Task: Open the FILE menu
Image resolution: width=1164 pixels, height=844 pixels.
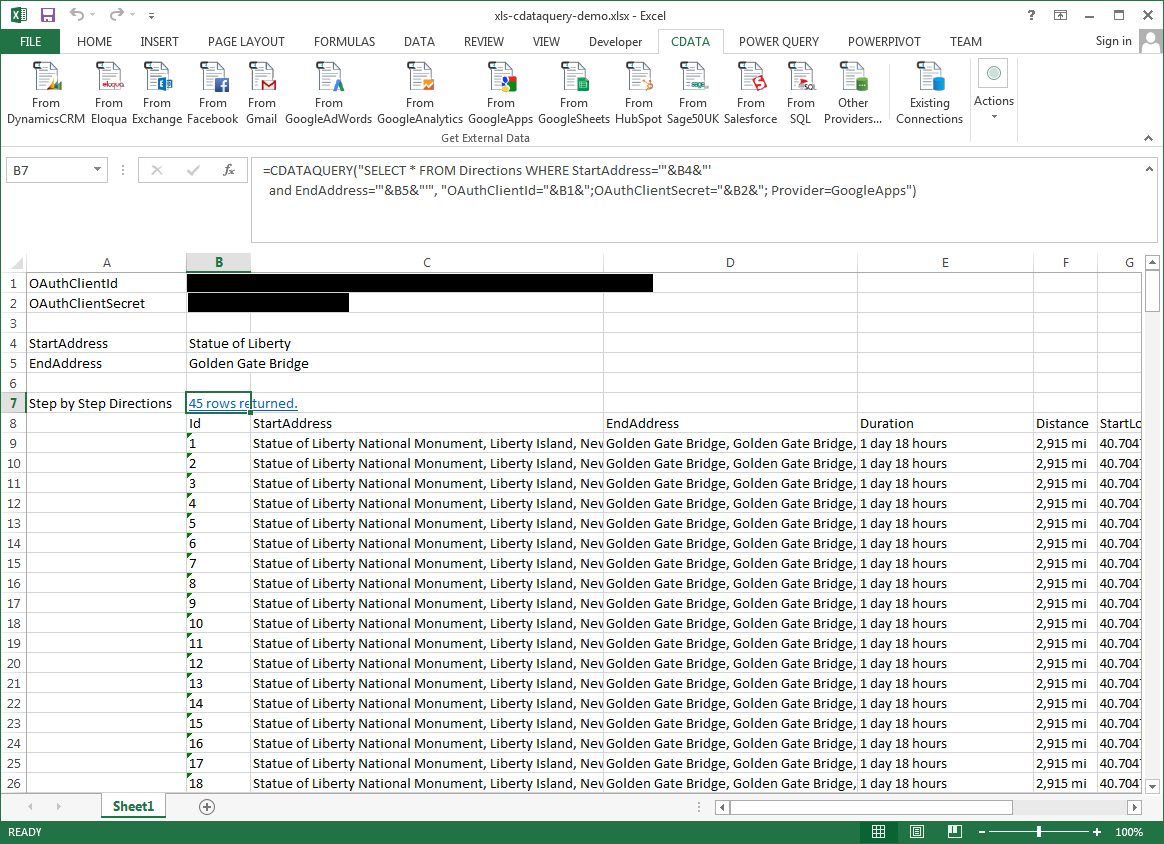Action: pos(30,42)
